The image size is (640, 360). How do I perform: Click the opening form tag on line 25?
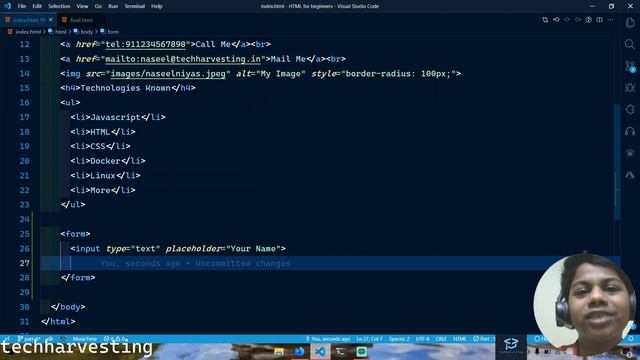click(76, 234)
